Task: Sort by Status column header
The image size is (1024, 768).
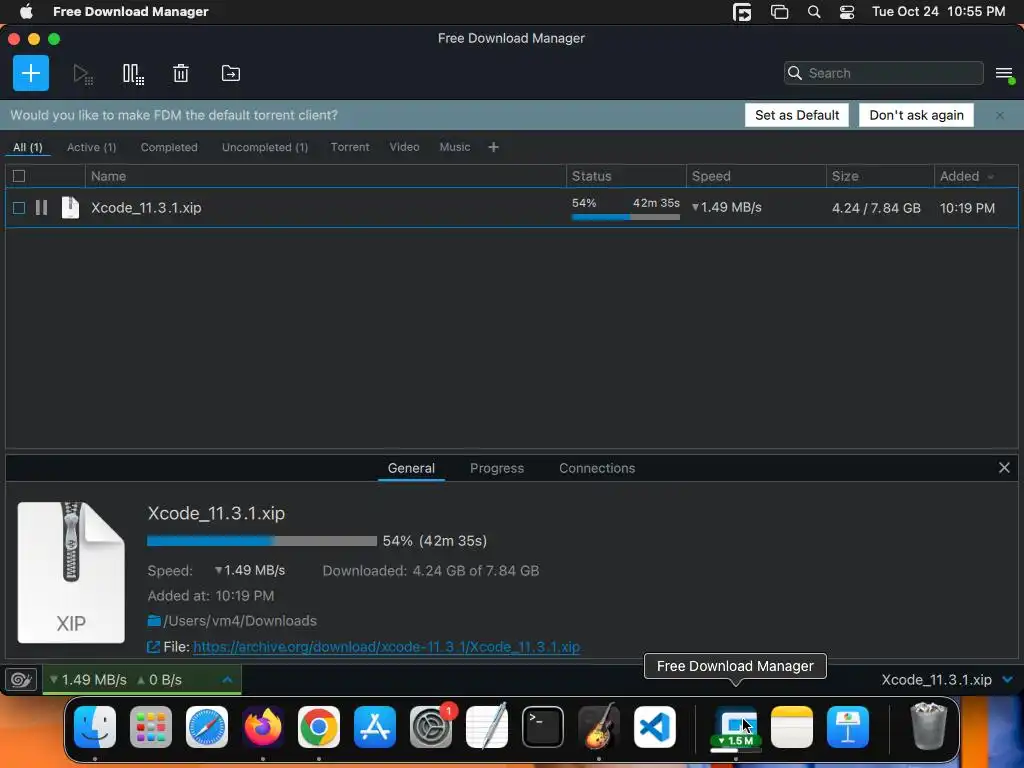Action: 626,176
